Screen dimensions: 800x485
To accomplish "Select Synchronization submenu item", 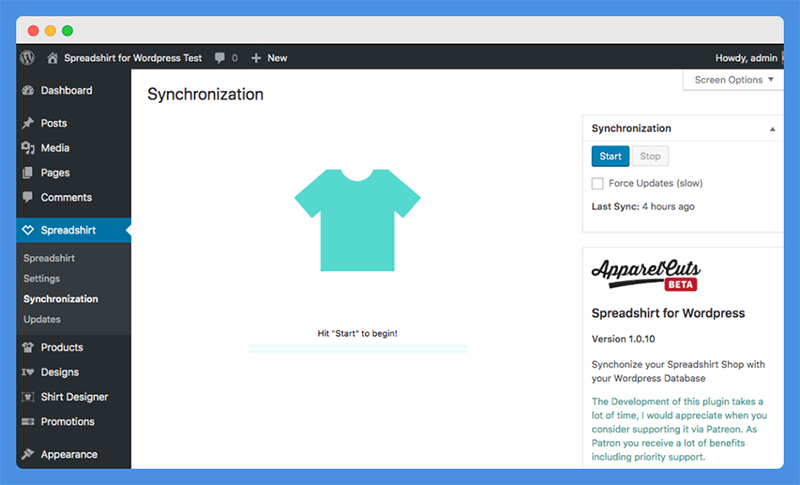I will (61, 299).
